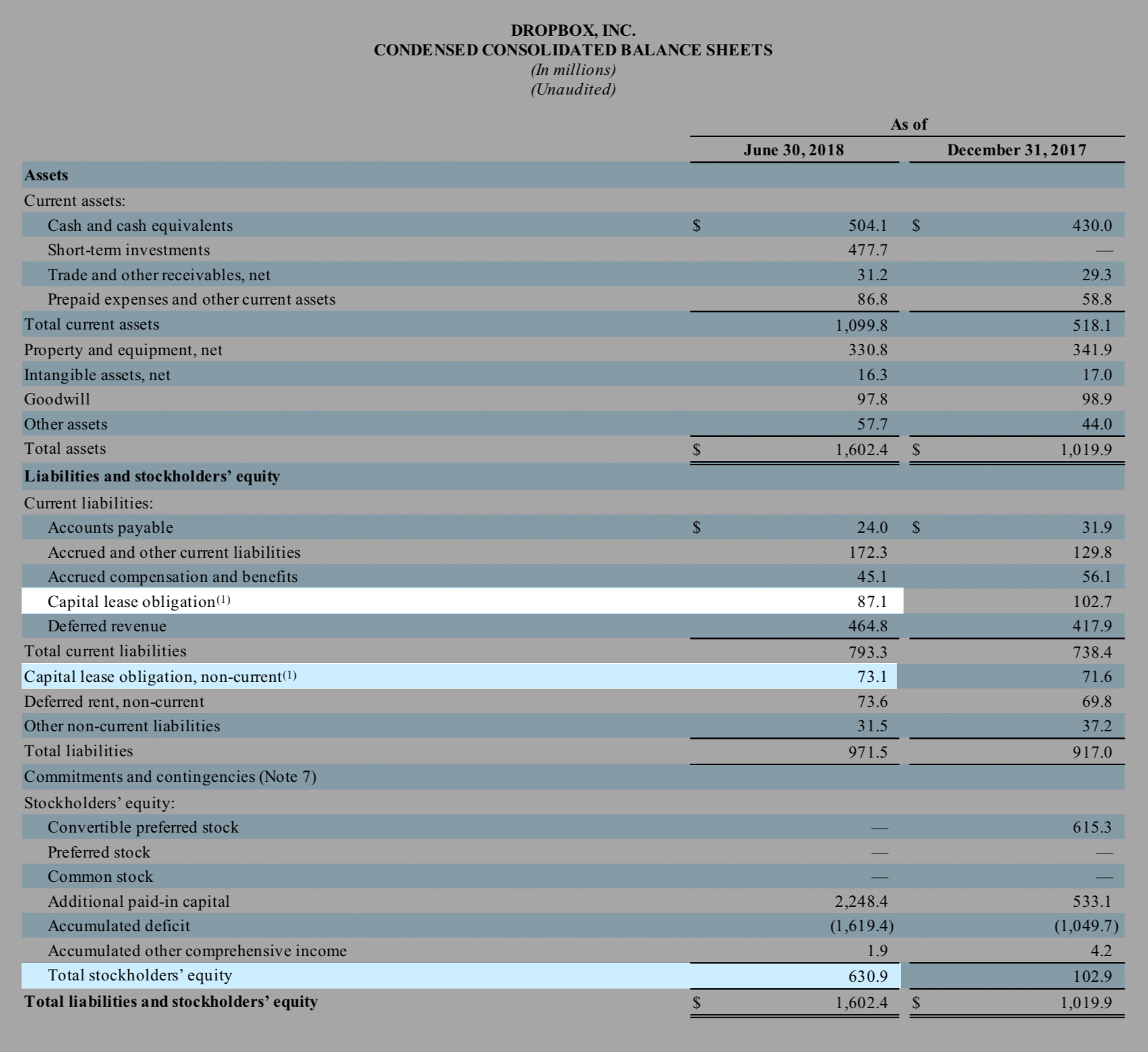The image size is (1148, 1052).
Task: Click the 341.9 property and equipment value
Action: click(1092, 350)
